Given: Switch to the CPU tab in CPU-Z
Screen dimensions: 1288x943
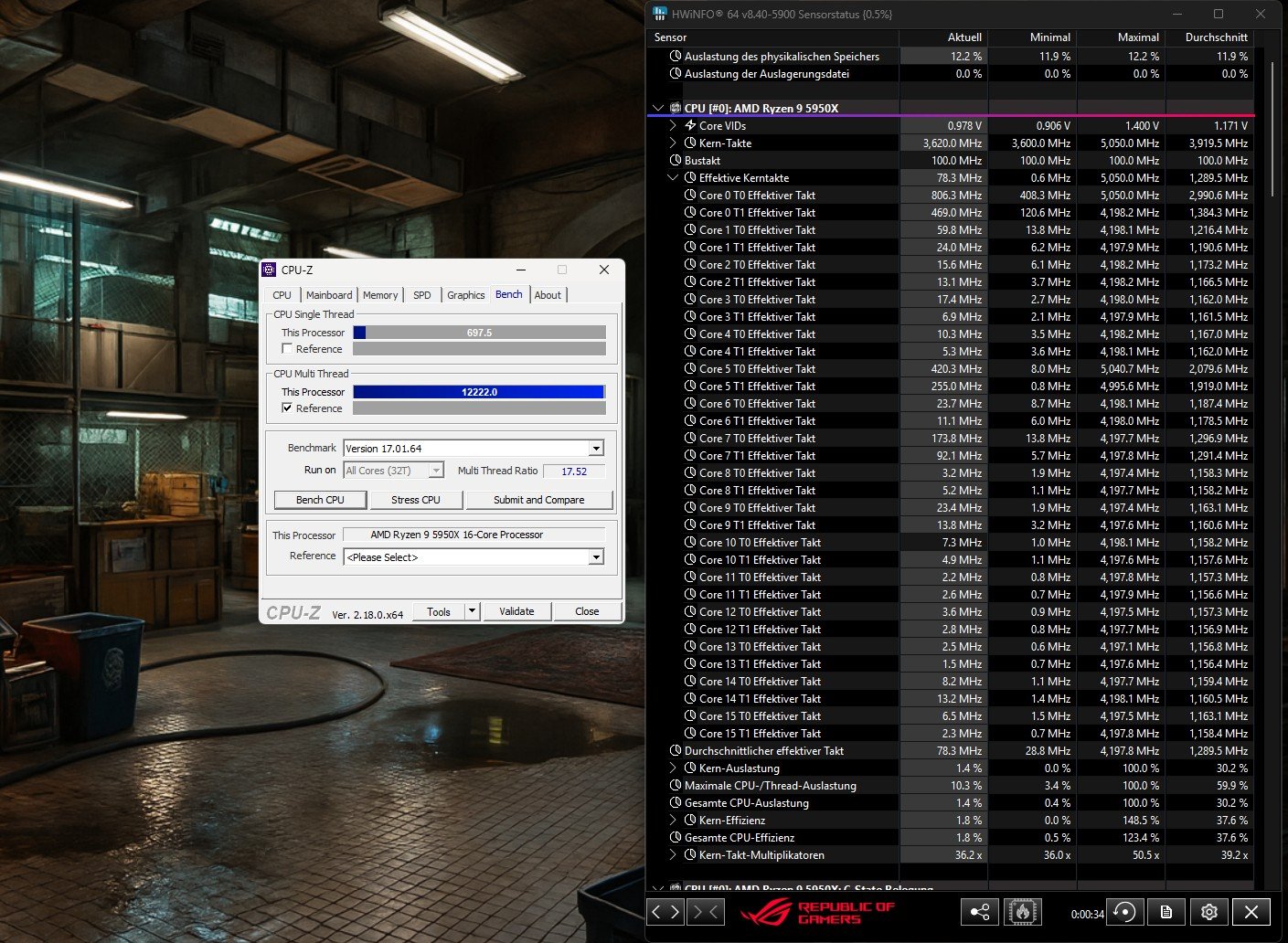Looking at the screenshot, I should point(282,295).
